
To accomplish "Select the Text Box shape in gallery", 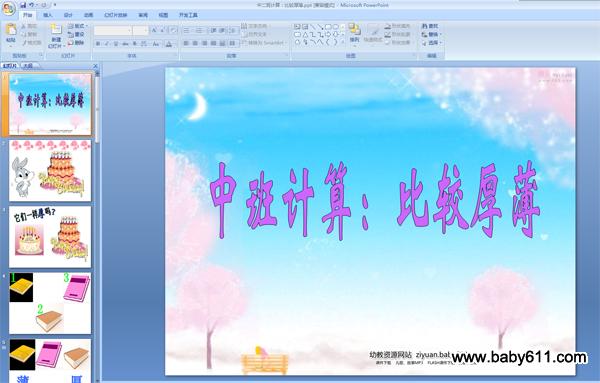I will [x=297, y=27].
